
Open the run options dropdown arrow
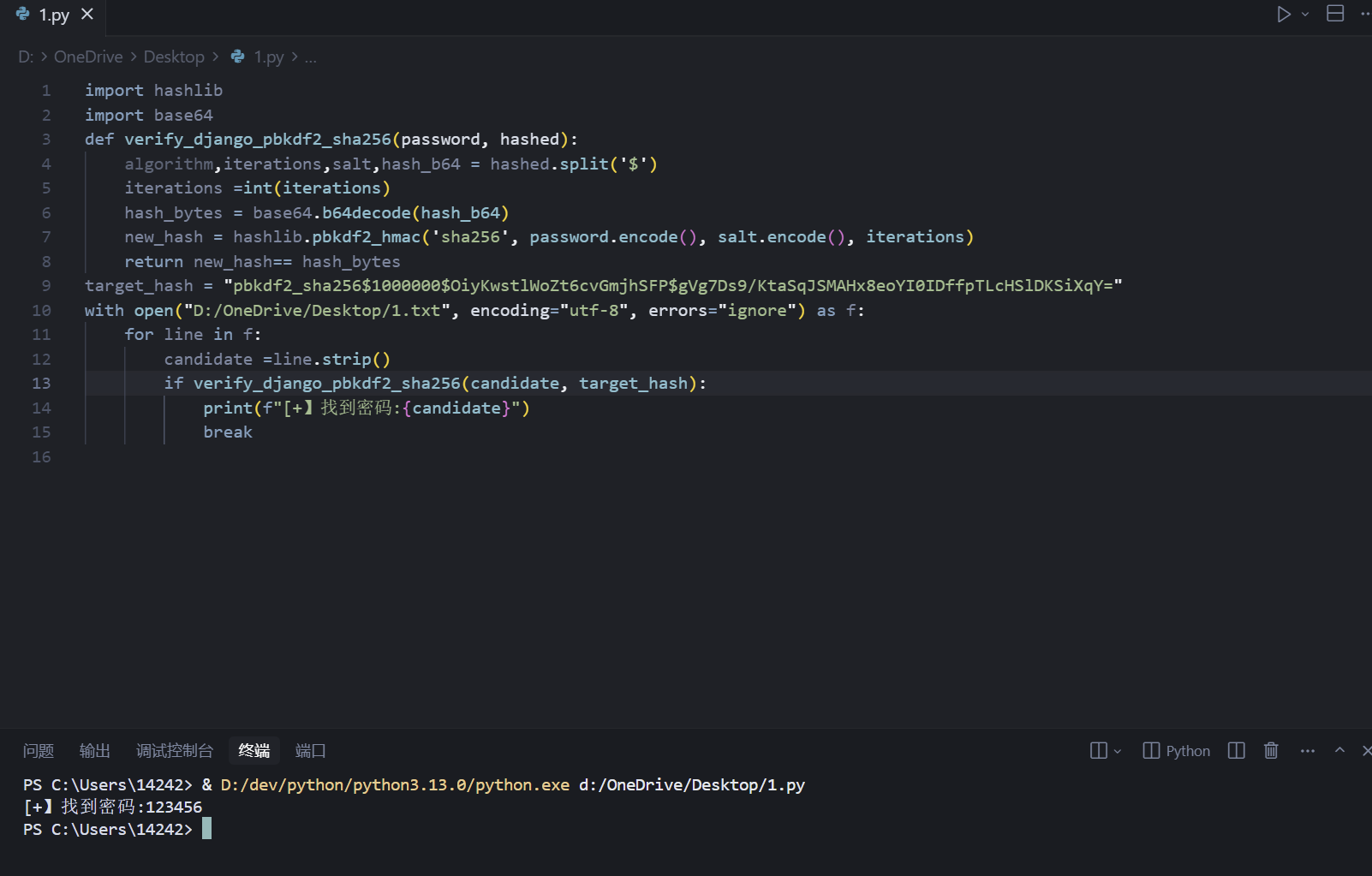click(x=1305, y=14)
